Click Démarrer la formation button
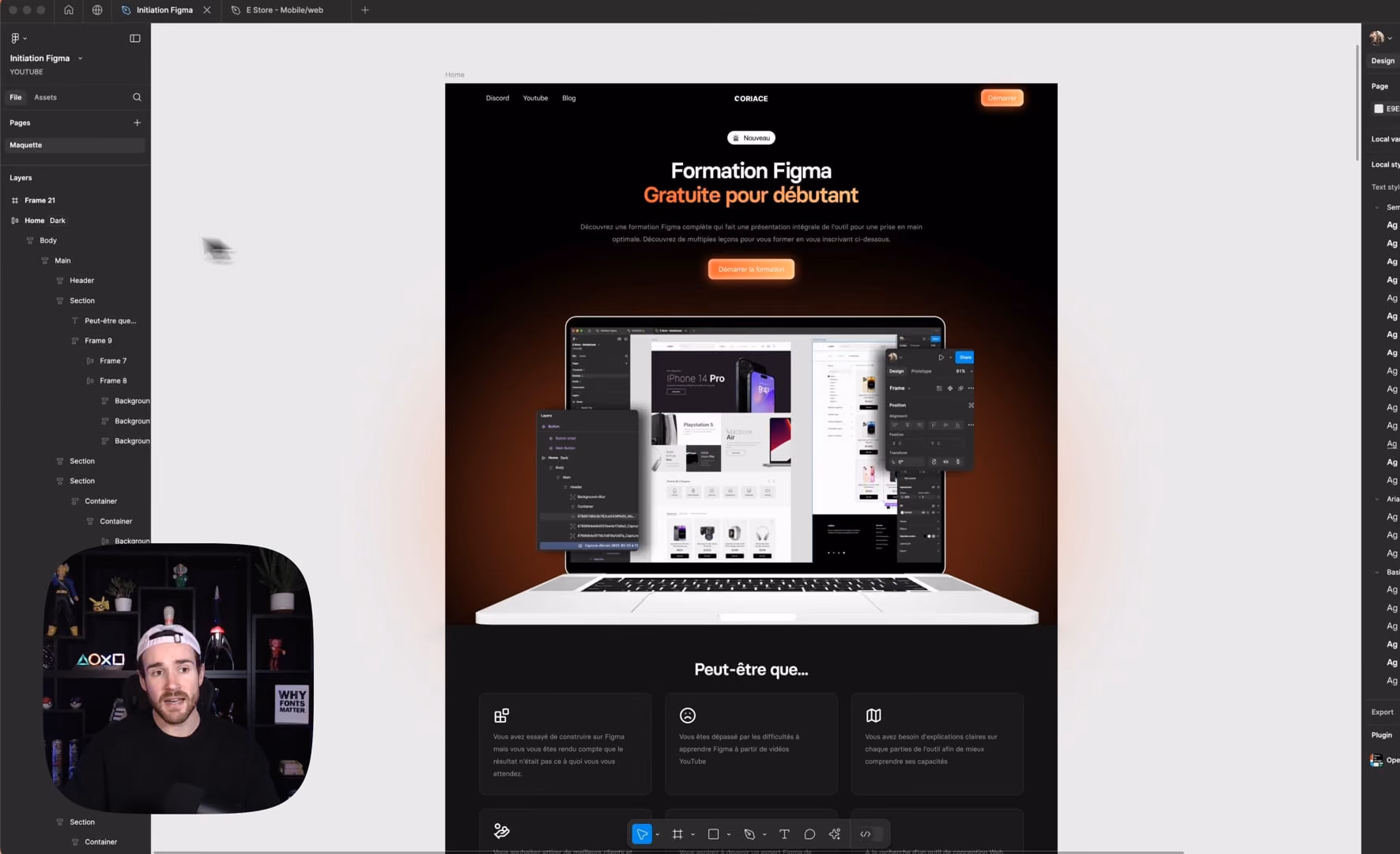The image size is (1400, 854). click(x=751, y=270)
